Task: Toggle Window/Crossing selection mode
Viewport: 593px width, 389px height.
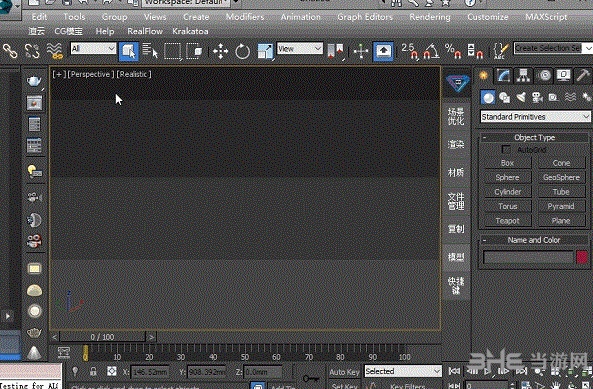Action: point(194,51)
